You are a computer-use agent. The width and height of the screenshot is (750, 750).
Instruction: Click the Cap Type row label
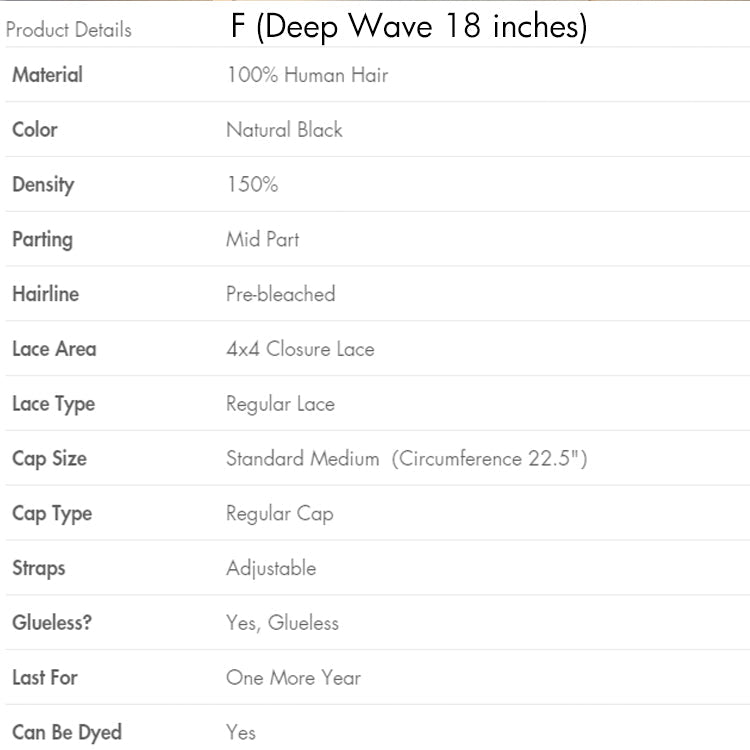52,514
